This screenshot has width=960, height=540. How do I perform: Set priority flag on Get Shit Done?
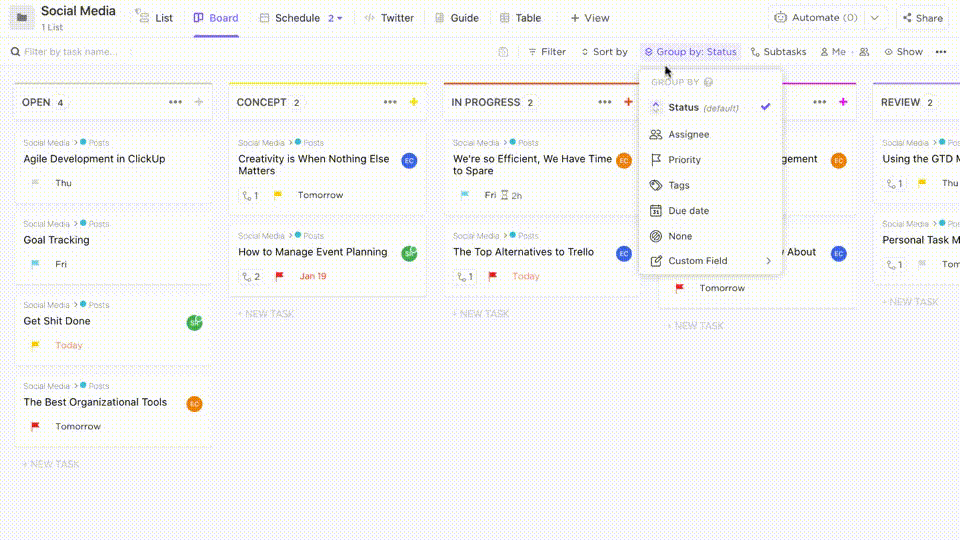point(36,345)
